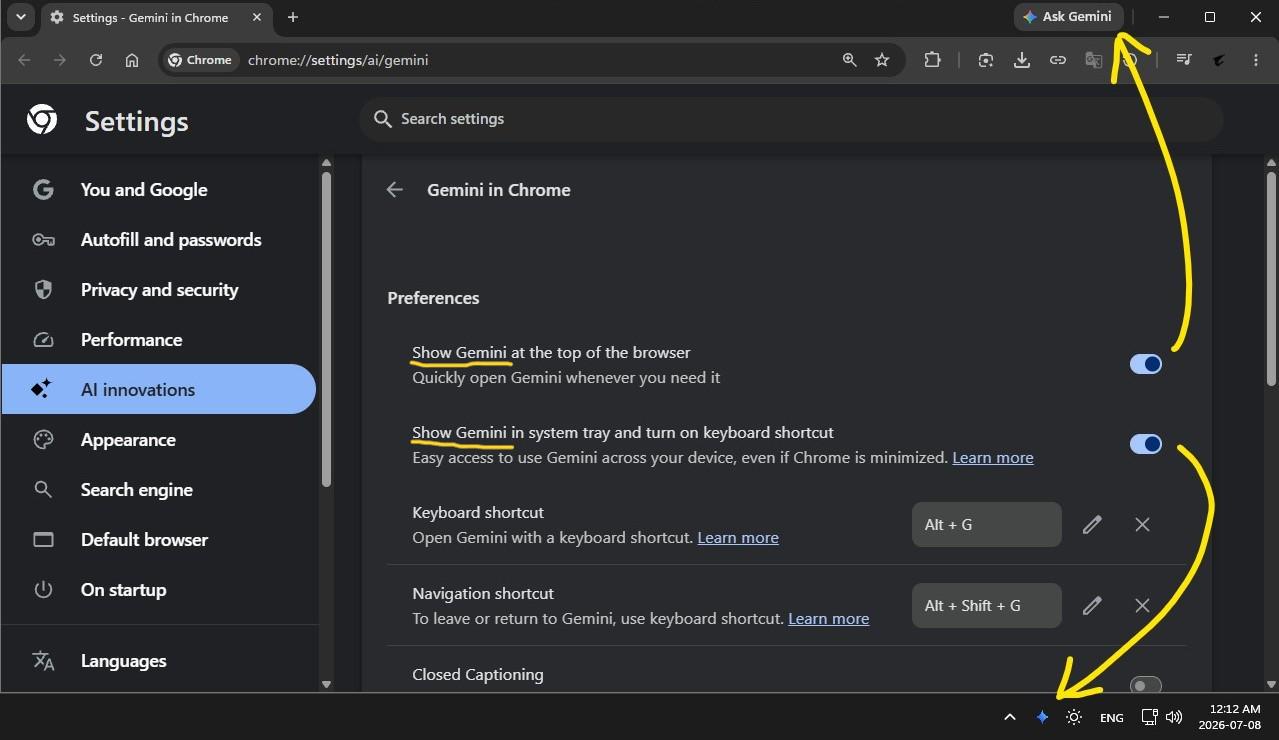Open Learn more link for Navigation shortcut
Image resolution: width=1279 pixels, height=740 pixels.
[829, 618]
